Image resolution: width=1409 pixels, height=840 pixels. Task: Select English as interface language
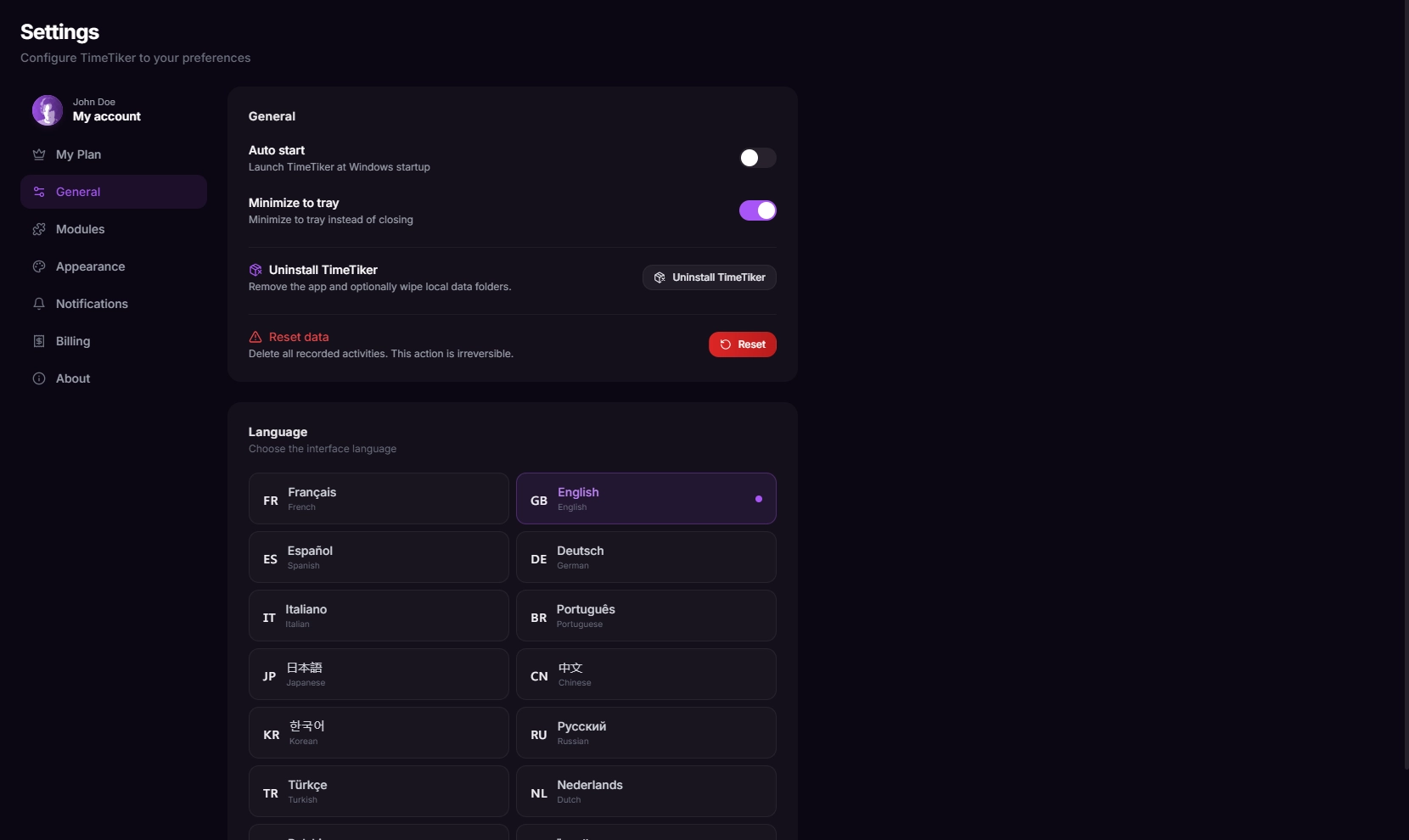click(x=646, y=498)
